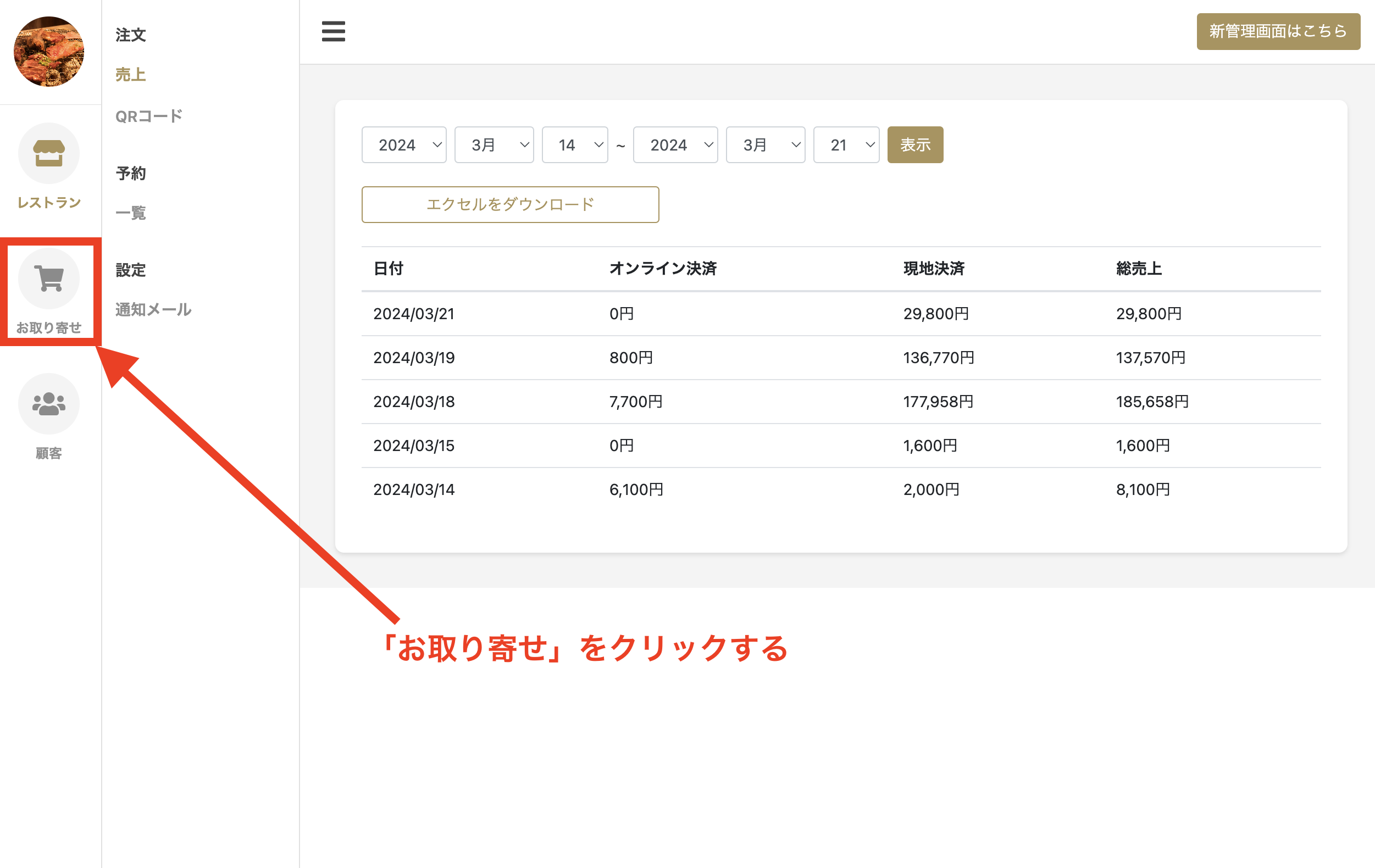
Task: Click on-site payment value 2,000円
Action: click(x=932, y=489)
